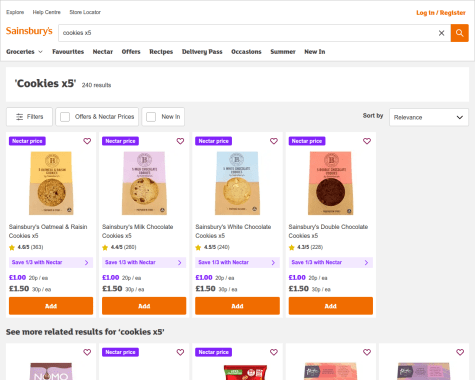Add Oatmeal & Raisin Cookies to trolley
This screenshot has height=380, width=475.
(x=51, y=306)
